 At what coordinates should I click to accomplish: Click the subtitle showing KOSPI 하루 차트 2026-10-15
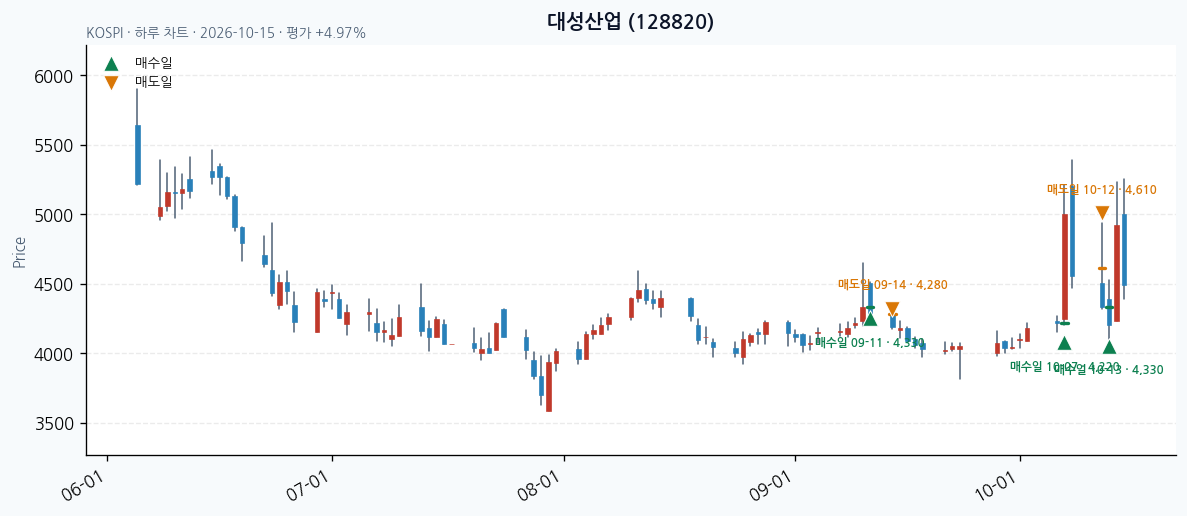226,33
